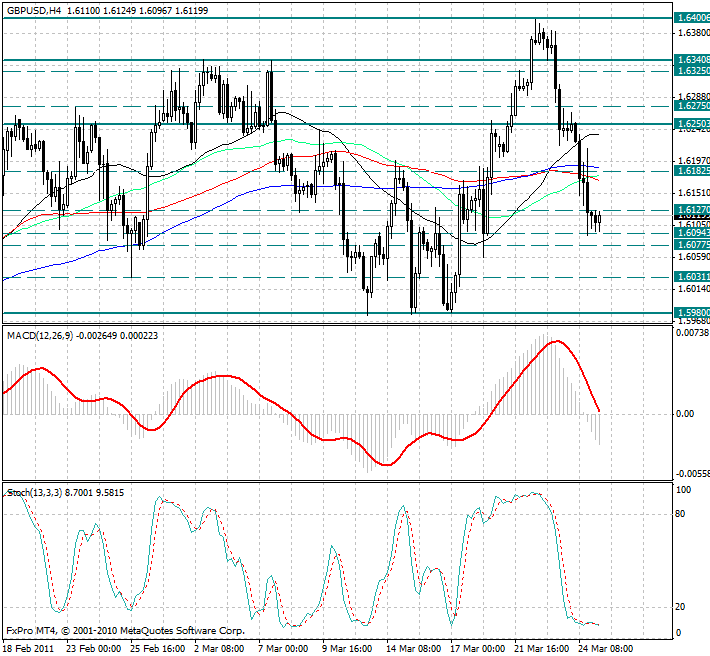
Task: Click the '9 Mar 16:00' date label
Action: tap(348, 648)
